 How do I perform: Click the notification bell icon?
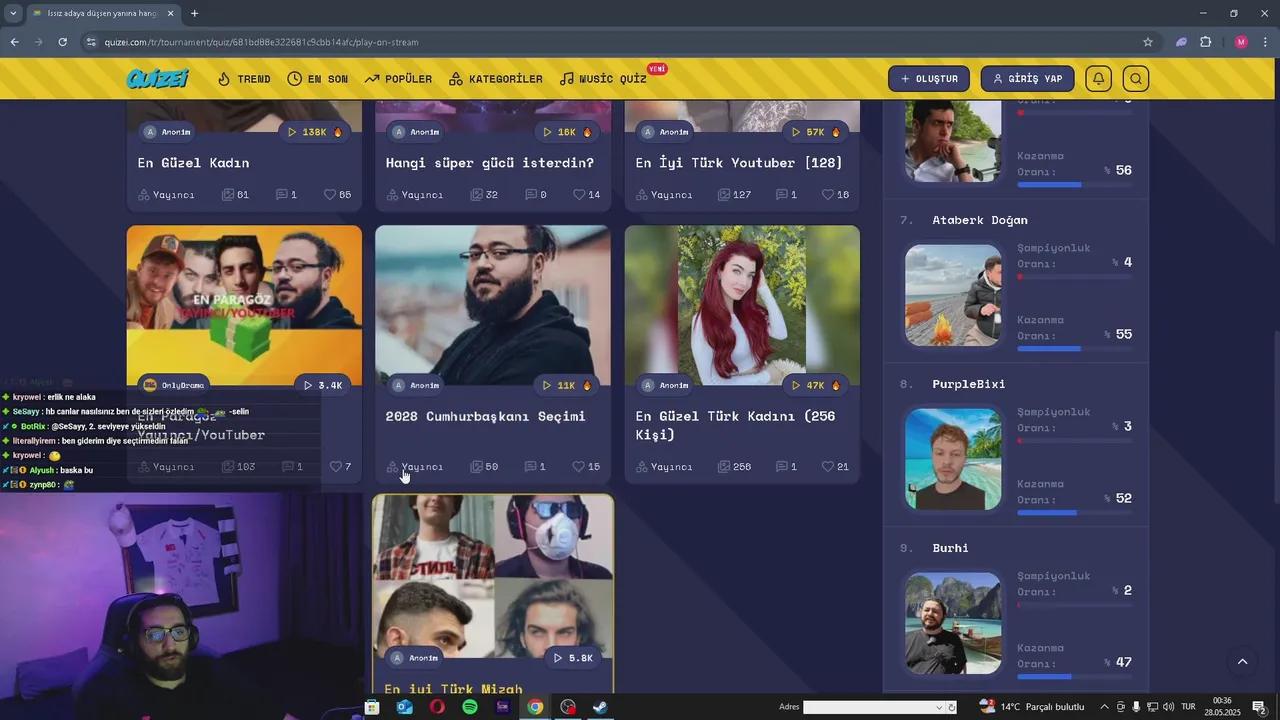pyautogui.click(x=1098, y=79)
